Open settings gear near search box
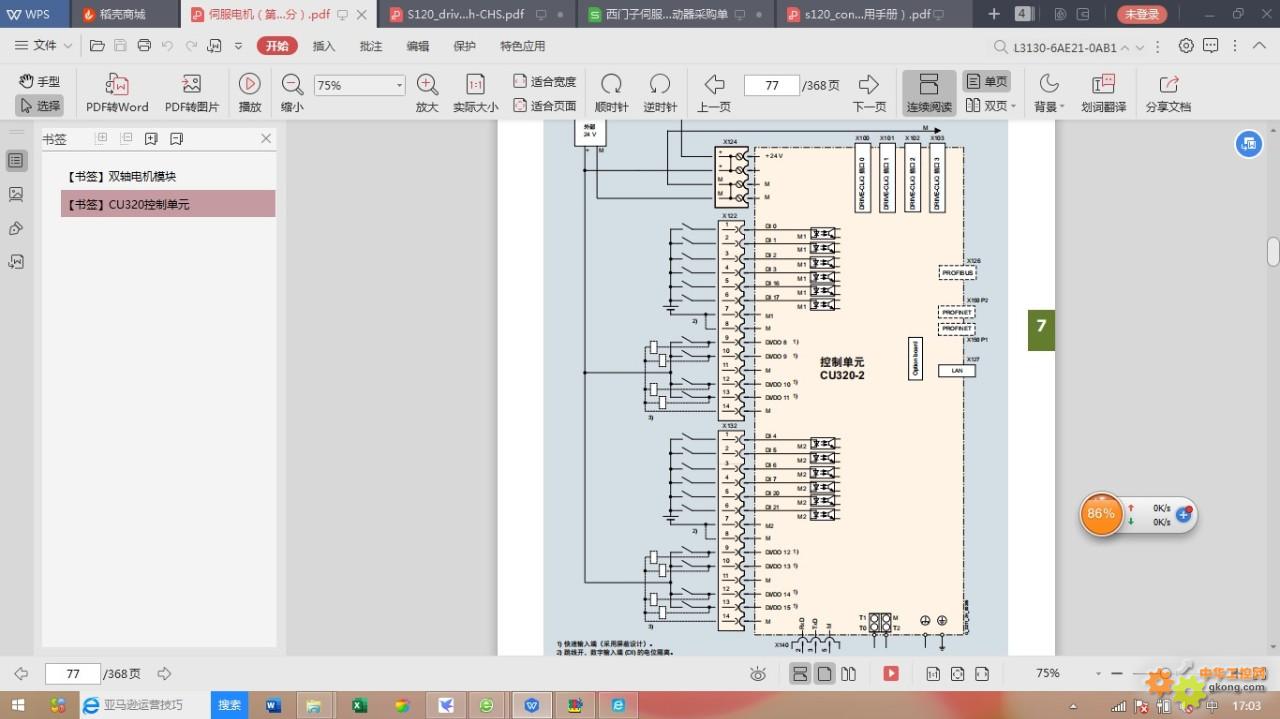This screenshot has height=719, width=1280. [1186, 46]
